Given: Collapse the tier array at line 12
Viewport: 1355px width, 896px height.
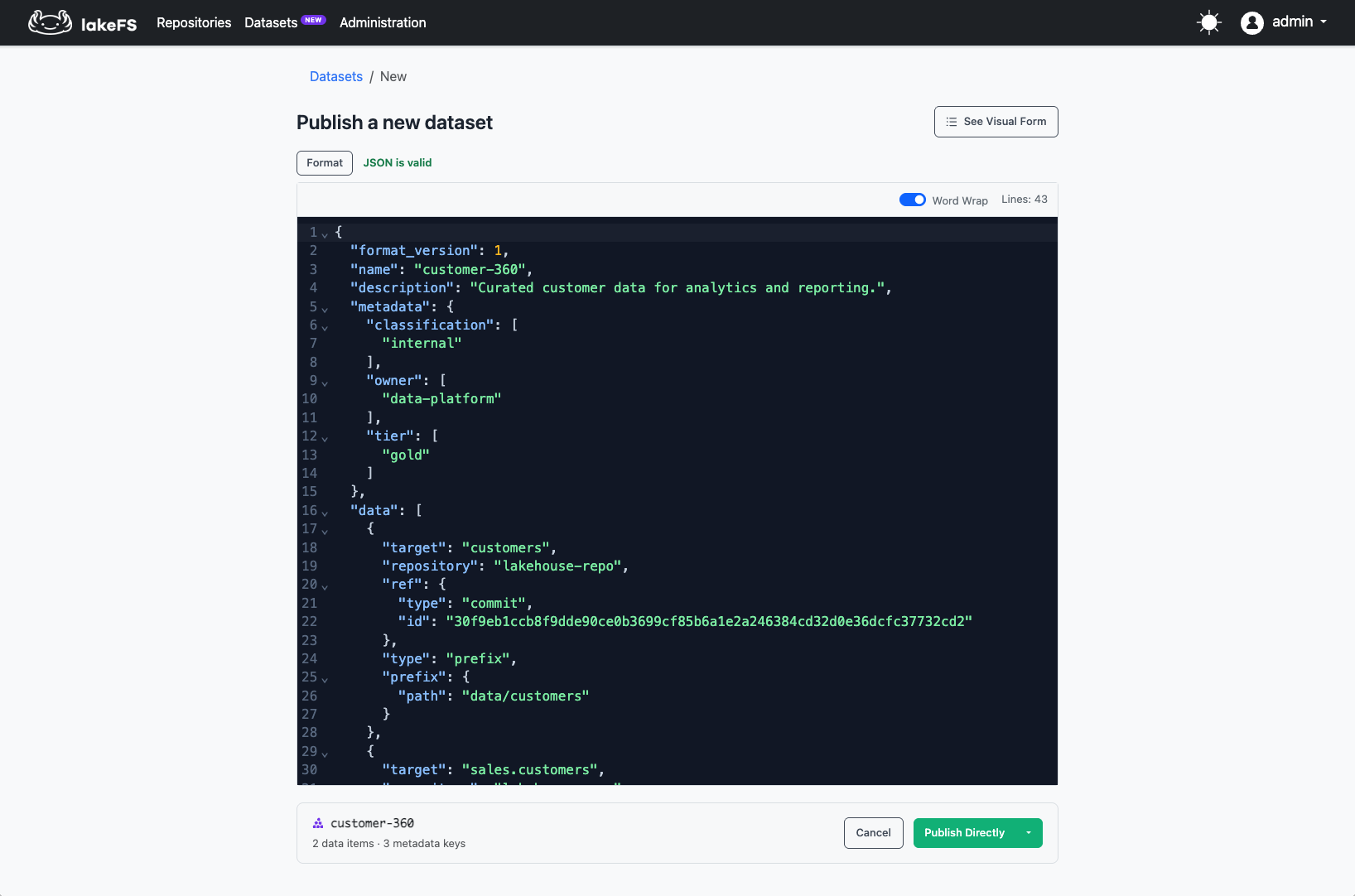Looking at the screenshot, I should click(x=325, y=438).
